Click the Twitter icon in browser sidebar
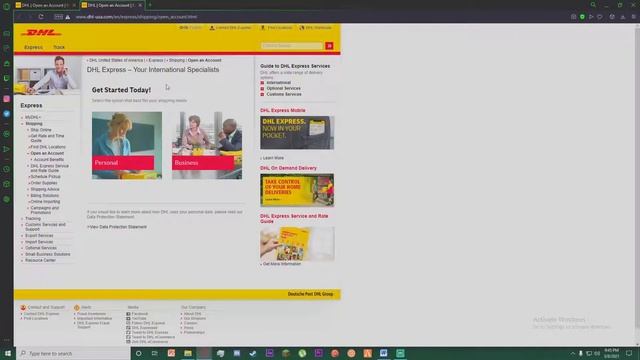 (x=7, y=114)
